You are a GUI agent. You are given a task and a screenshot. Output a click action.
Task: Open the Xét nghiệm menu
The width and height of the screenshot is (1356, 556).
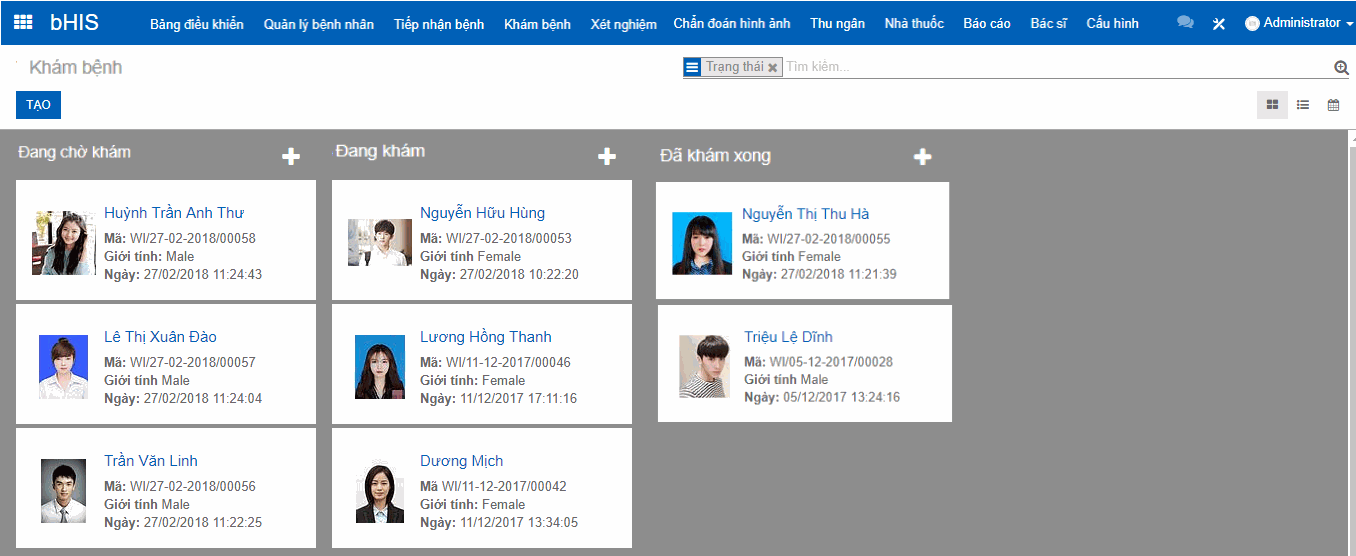(623, 24)
